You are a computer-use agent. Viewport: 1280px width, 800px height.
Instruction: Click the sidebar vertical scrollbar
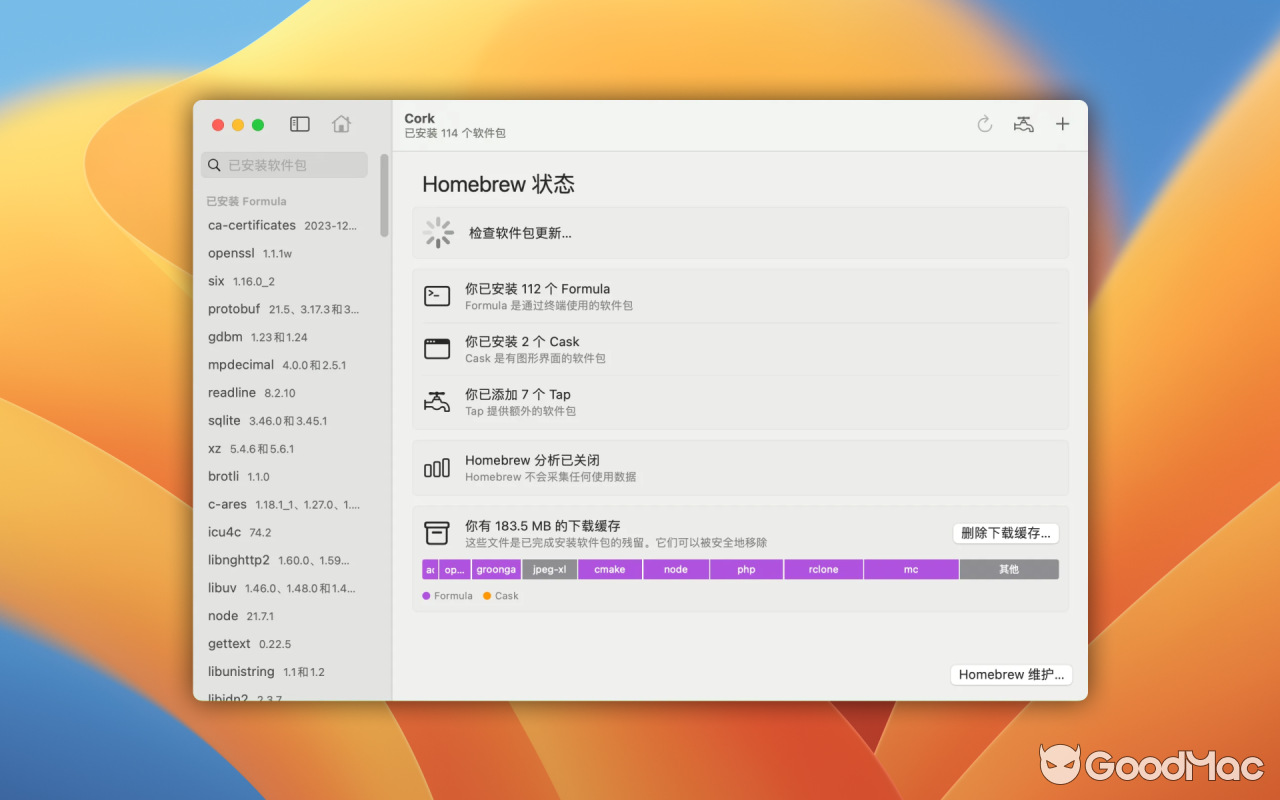tap(384, 196)
